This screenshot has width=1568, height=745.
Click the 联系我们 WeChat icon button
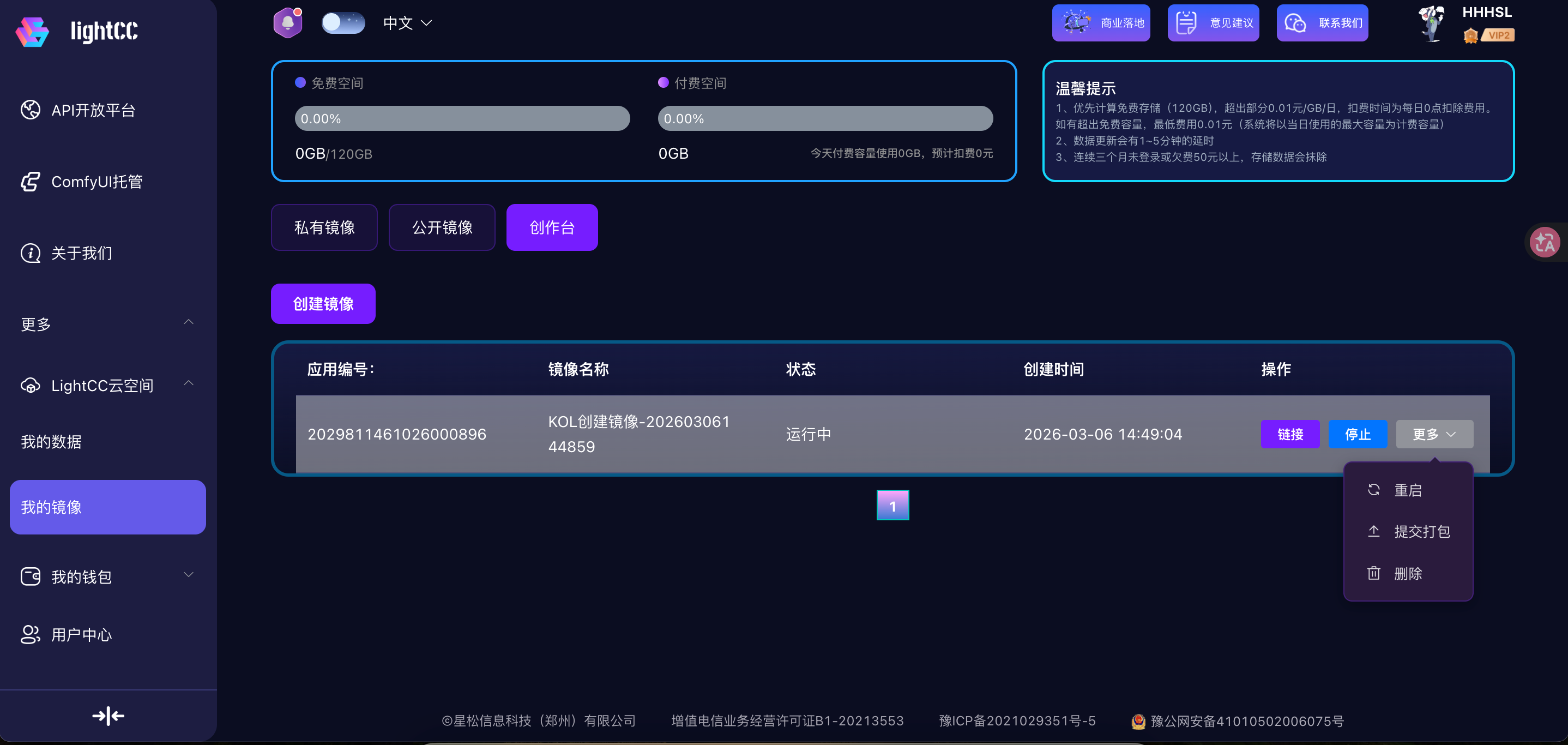point(1322,23)
